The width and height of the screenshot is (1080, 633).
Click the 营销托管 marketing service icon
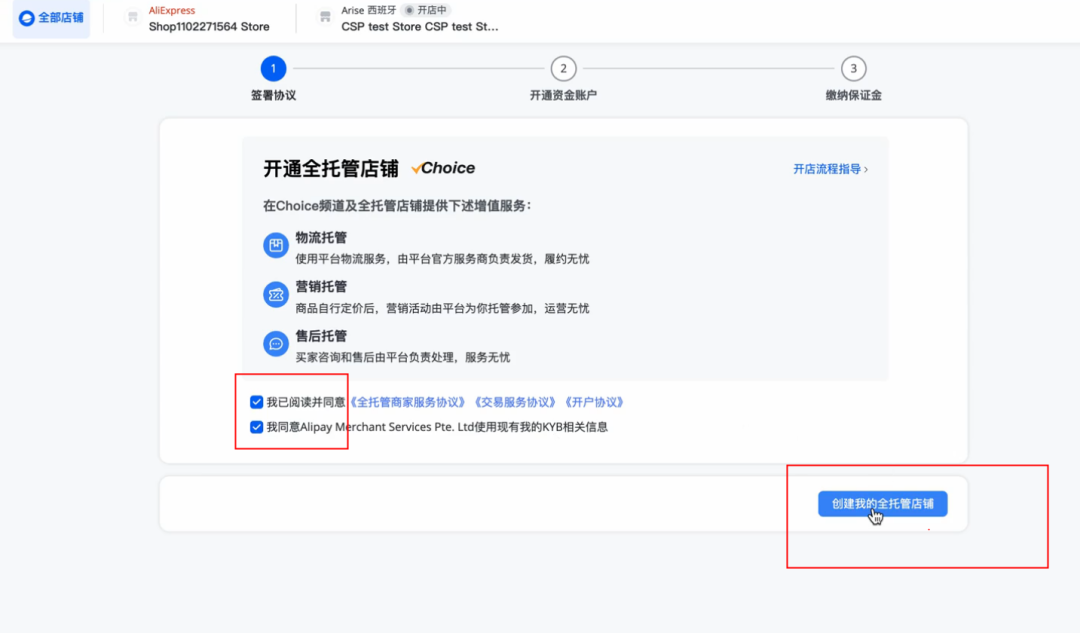coord(276,295)
